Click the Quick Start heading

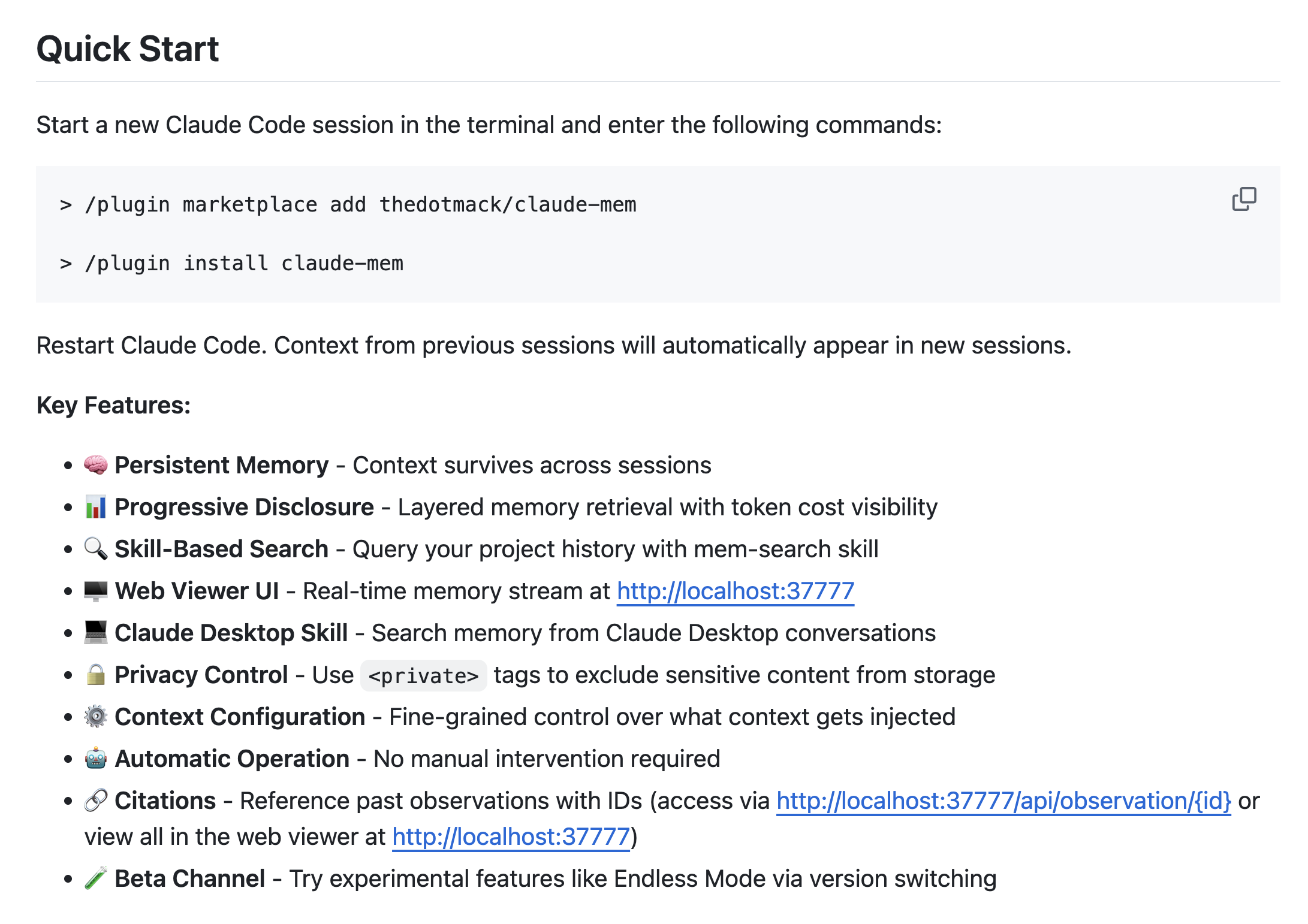(x=128, y=49)
